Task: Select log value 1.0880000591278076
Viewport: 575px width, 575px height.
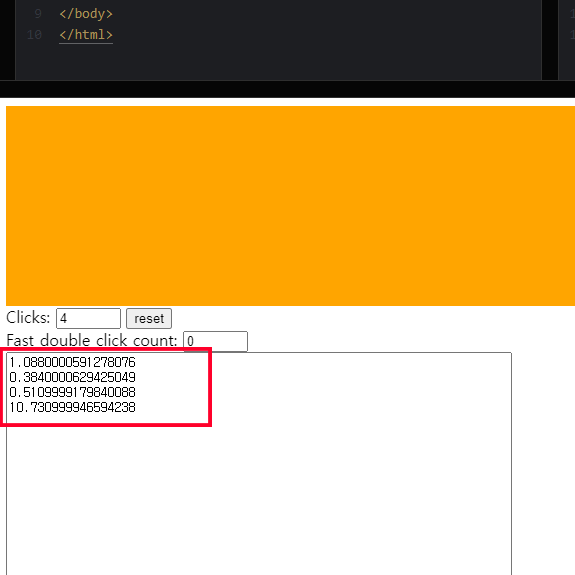Action: 72,362
